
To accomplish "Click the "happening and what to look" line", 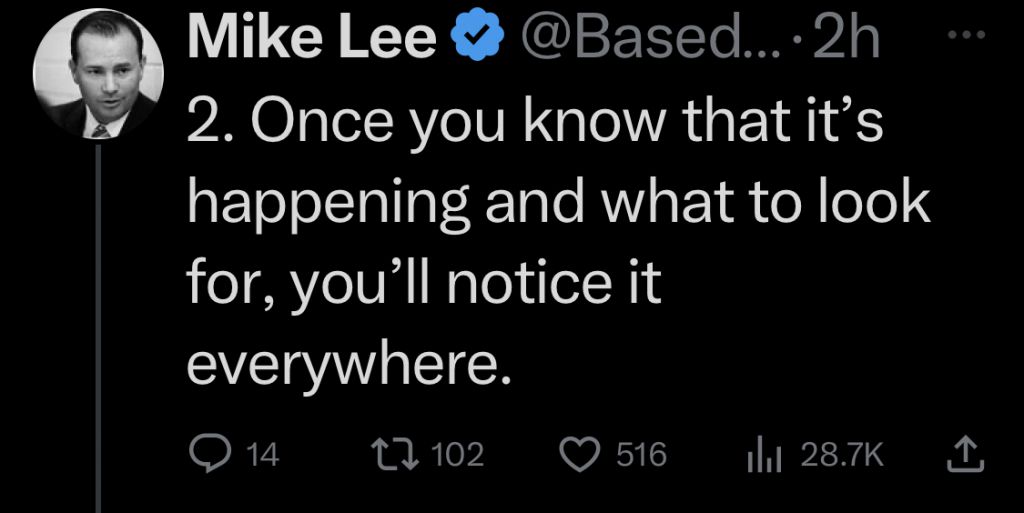I will [558, 206].
